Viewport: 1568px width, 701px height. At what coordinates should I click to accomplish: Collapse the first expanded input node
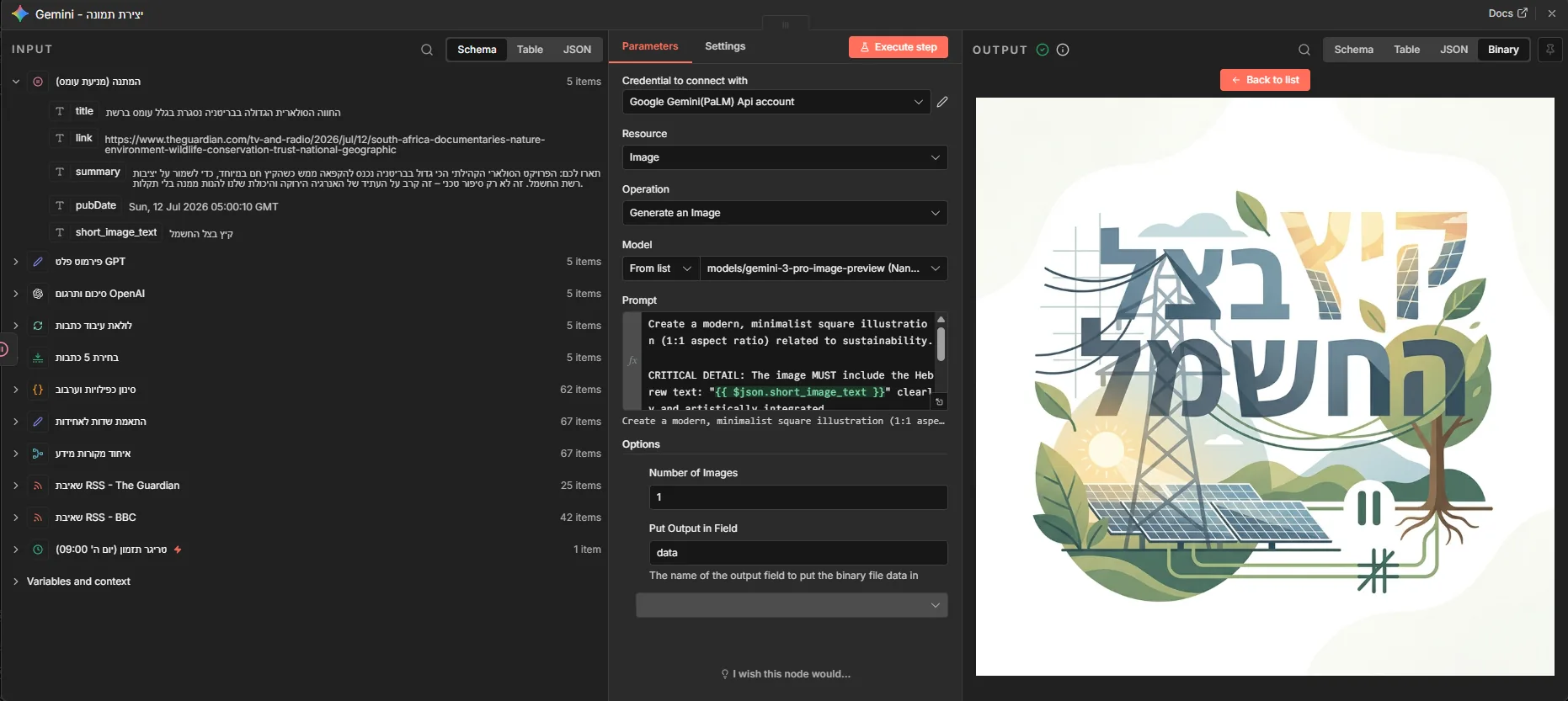tap(16, 82)
